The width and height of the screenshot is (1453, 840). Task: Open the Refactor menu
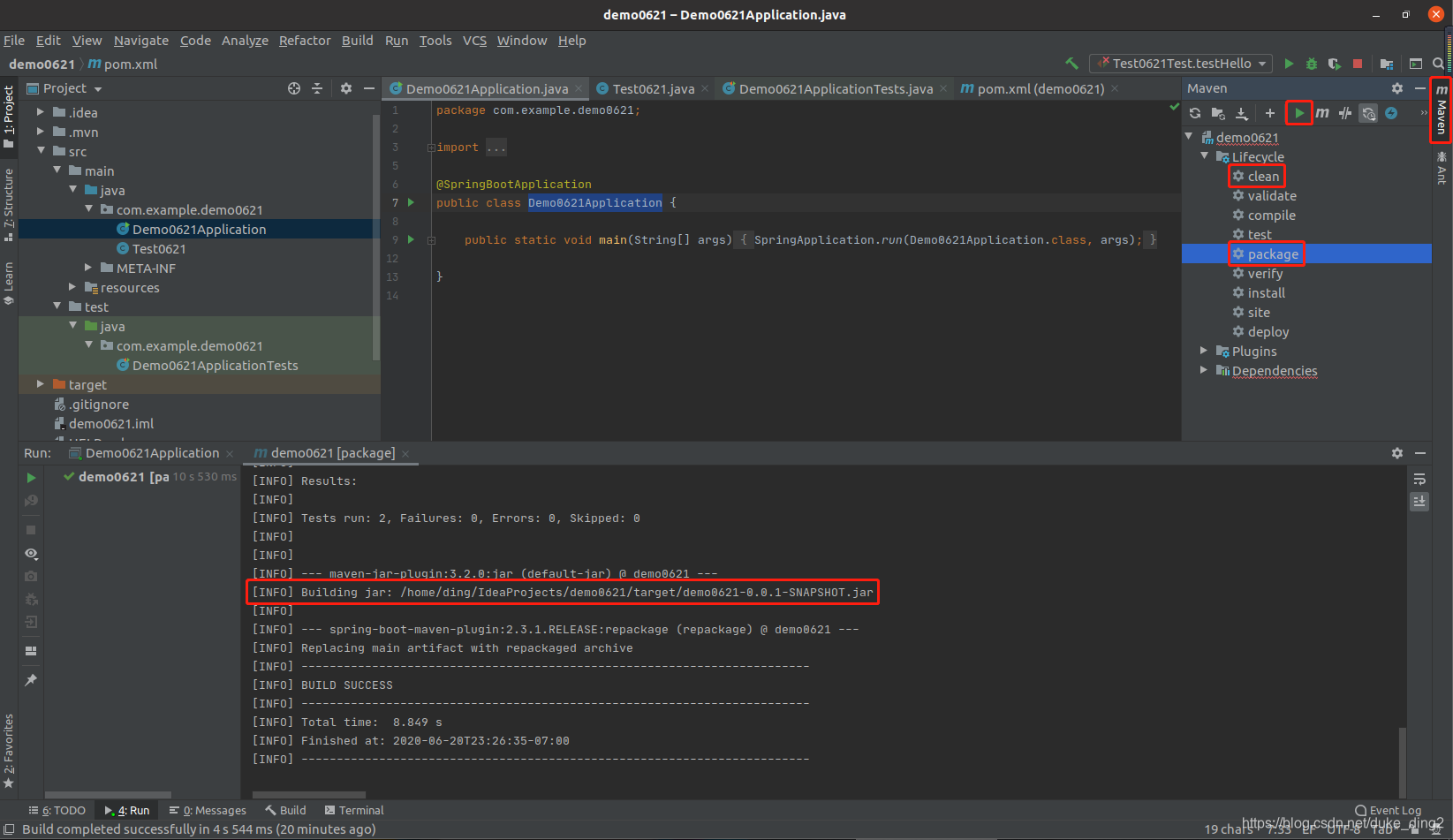click(305, 41)
